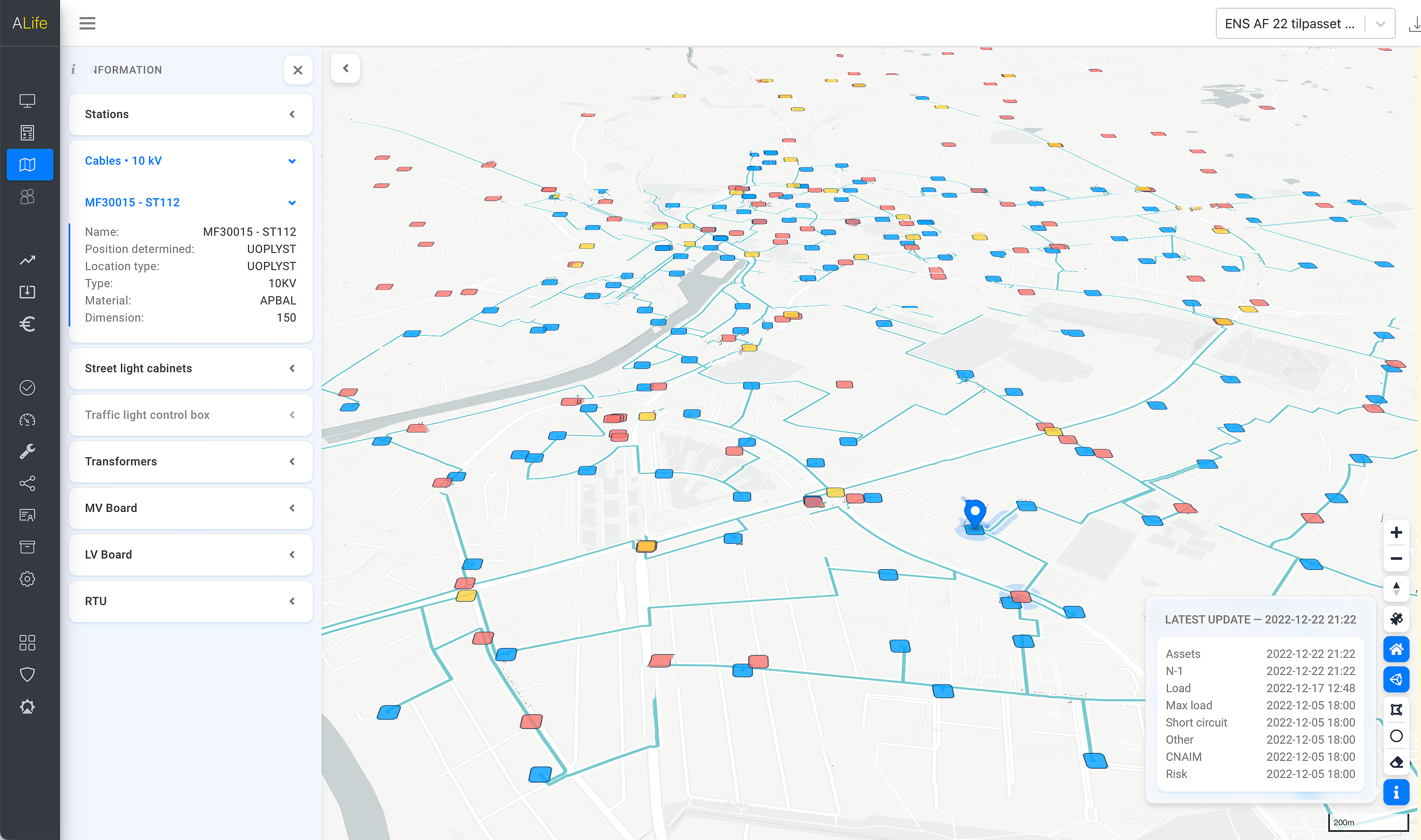Close the Information panel
1421x840 pixels.
tap(298, 70)
